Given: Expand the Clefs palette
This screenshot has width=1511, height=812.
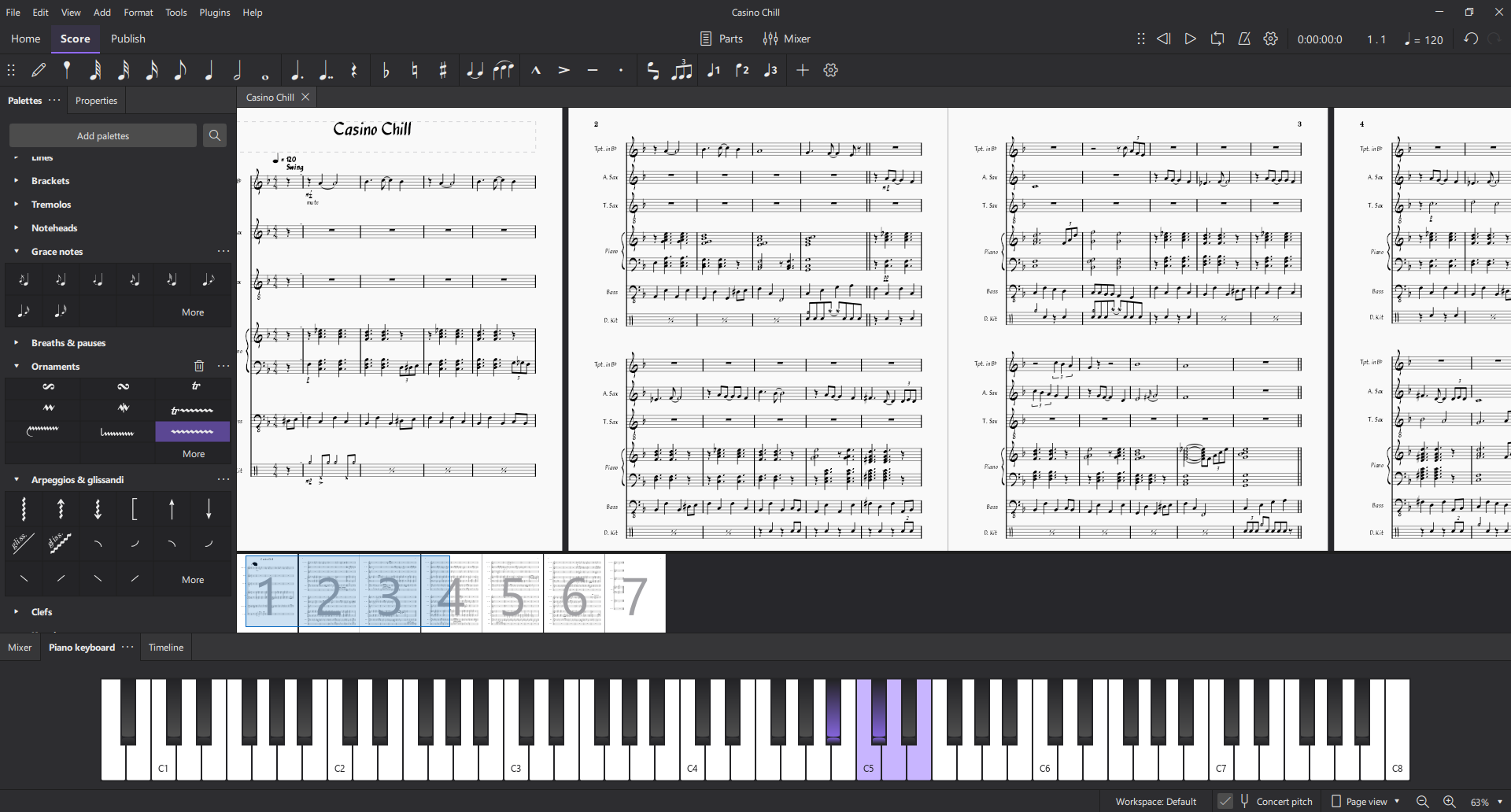Looking at the screenshot, I should pyautogui.click(x=16, y=611).
